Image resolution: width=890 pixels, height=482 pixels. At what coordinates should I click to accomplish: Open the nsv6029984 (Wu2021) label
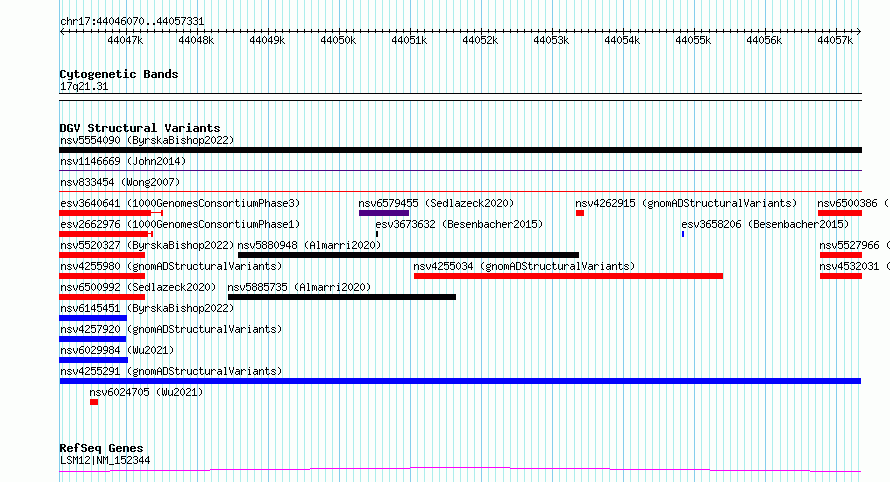point(117,350)
